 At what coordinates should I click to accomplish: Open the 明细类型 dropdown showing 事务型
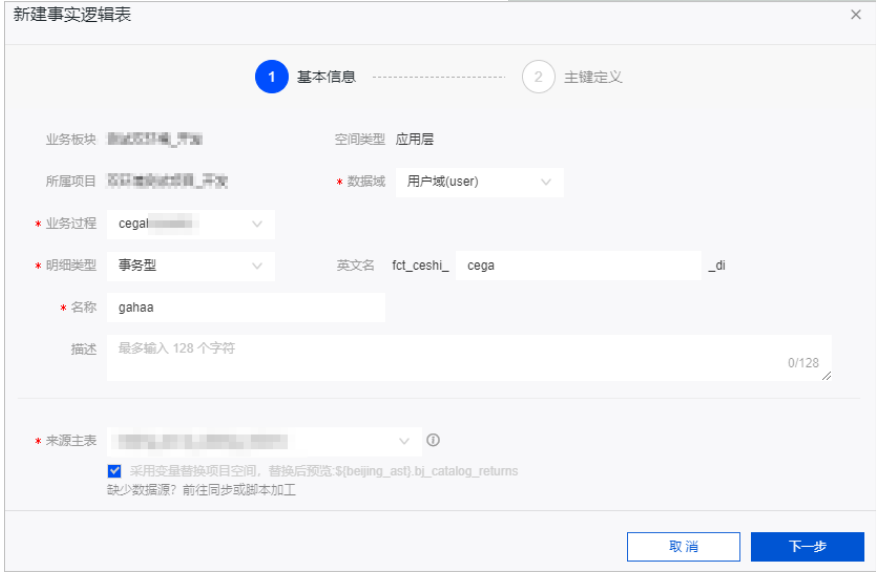pos(191,266)
